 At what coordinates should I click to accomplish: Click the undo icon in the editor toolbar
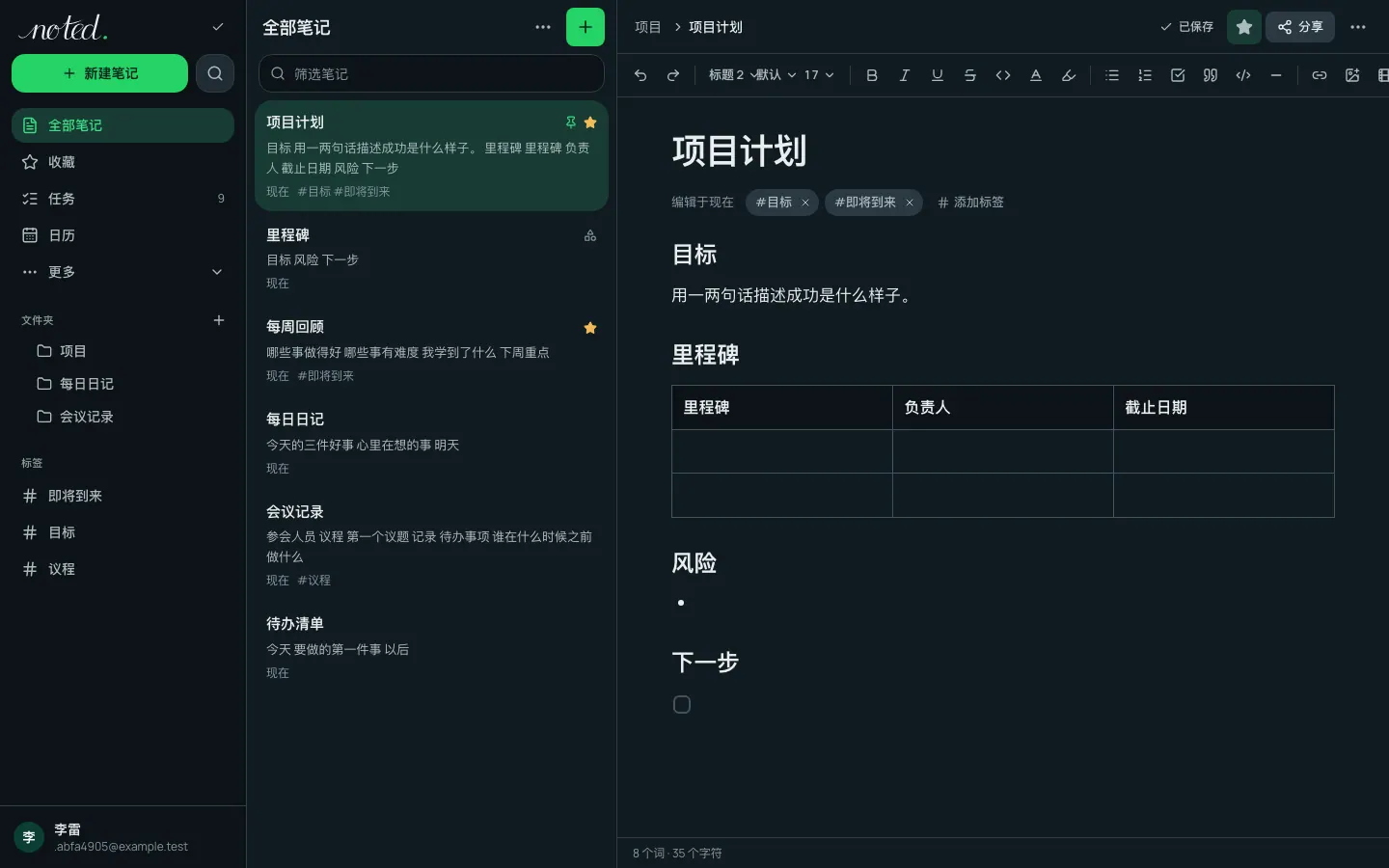[x=640, y=75]
